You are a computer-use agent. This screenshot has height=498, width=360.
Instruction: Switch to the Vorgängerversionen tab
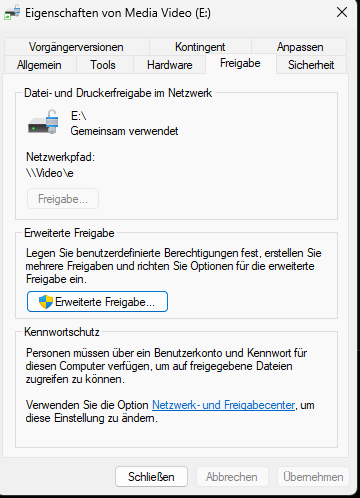76,47
